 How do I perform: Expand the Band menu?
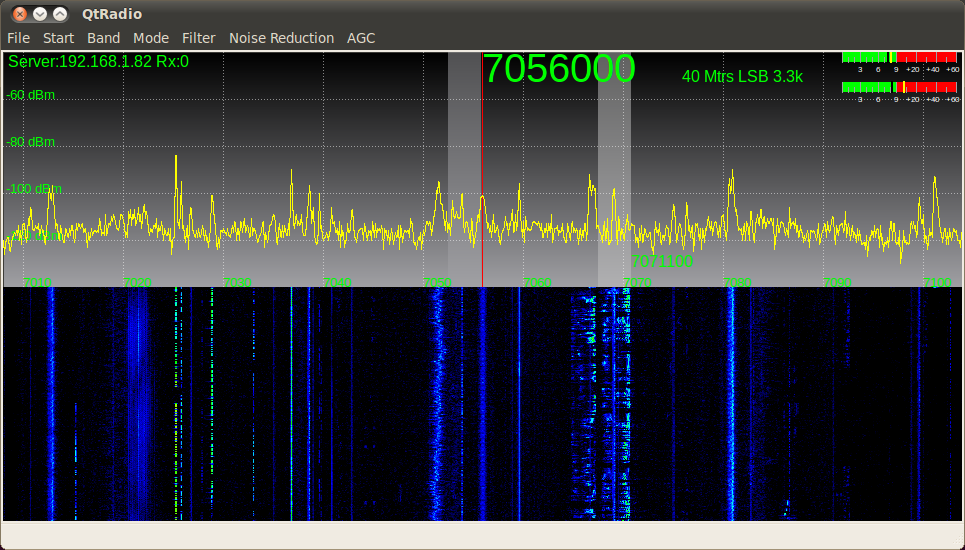pyautogui.click(x=103, y=38)
